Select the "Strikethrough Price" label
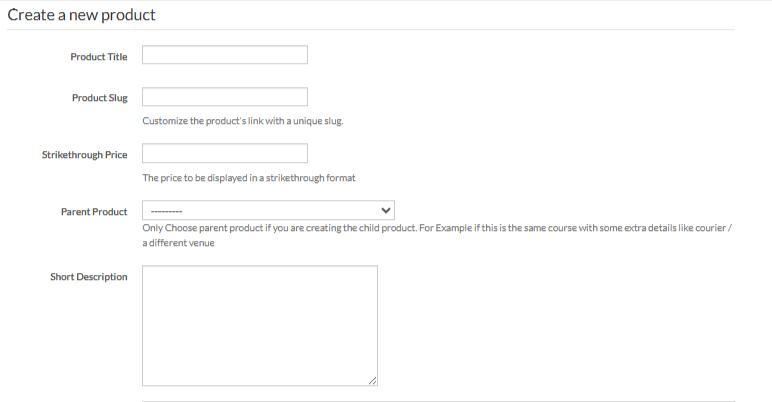 84,155
